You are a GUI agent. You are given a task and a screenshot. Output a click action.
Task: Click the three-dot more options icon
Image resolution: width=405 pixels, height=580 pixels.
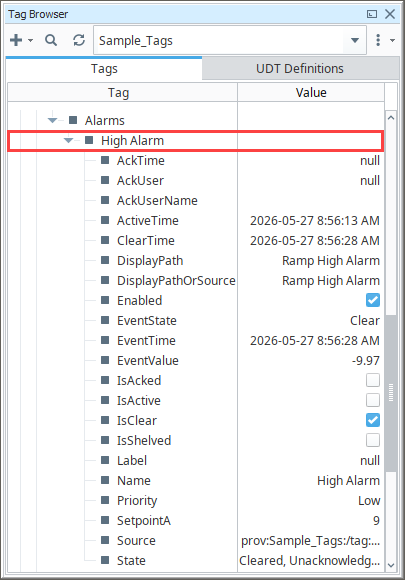pos(378,40)
